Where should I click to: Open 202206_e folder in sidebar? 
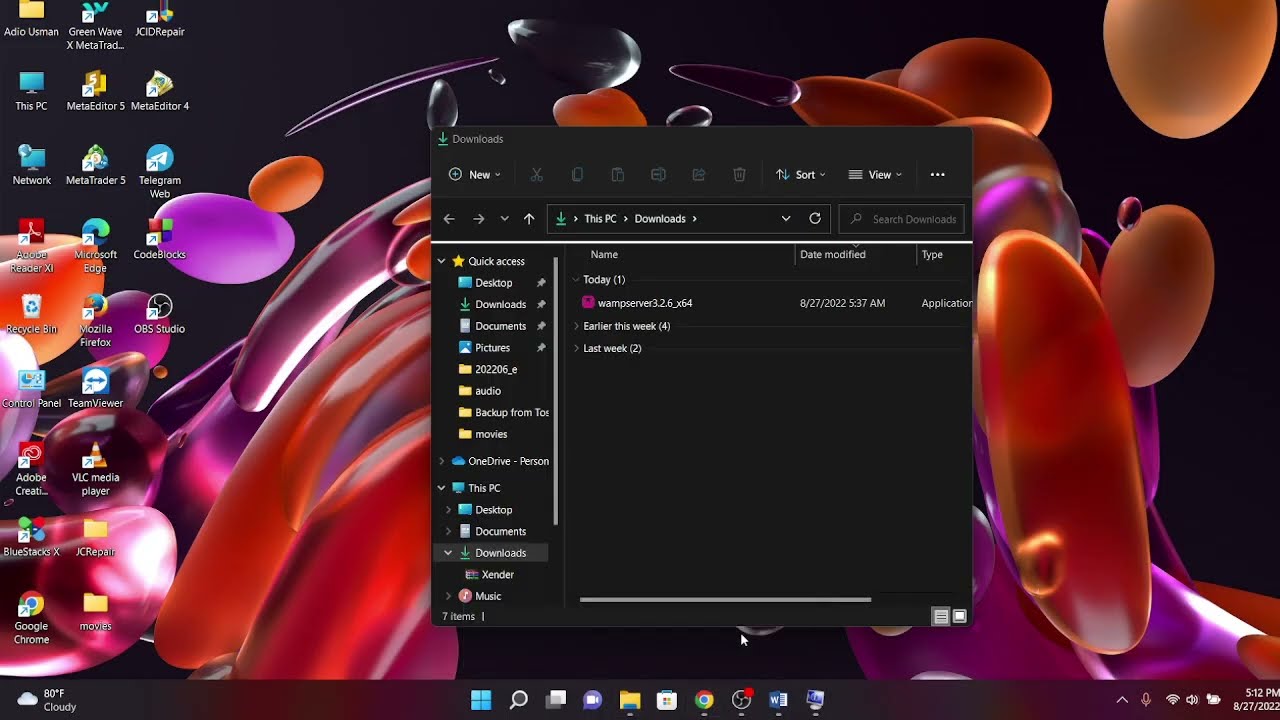(x=495, y=369)
